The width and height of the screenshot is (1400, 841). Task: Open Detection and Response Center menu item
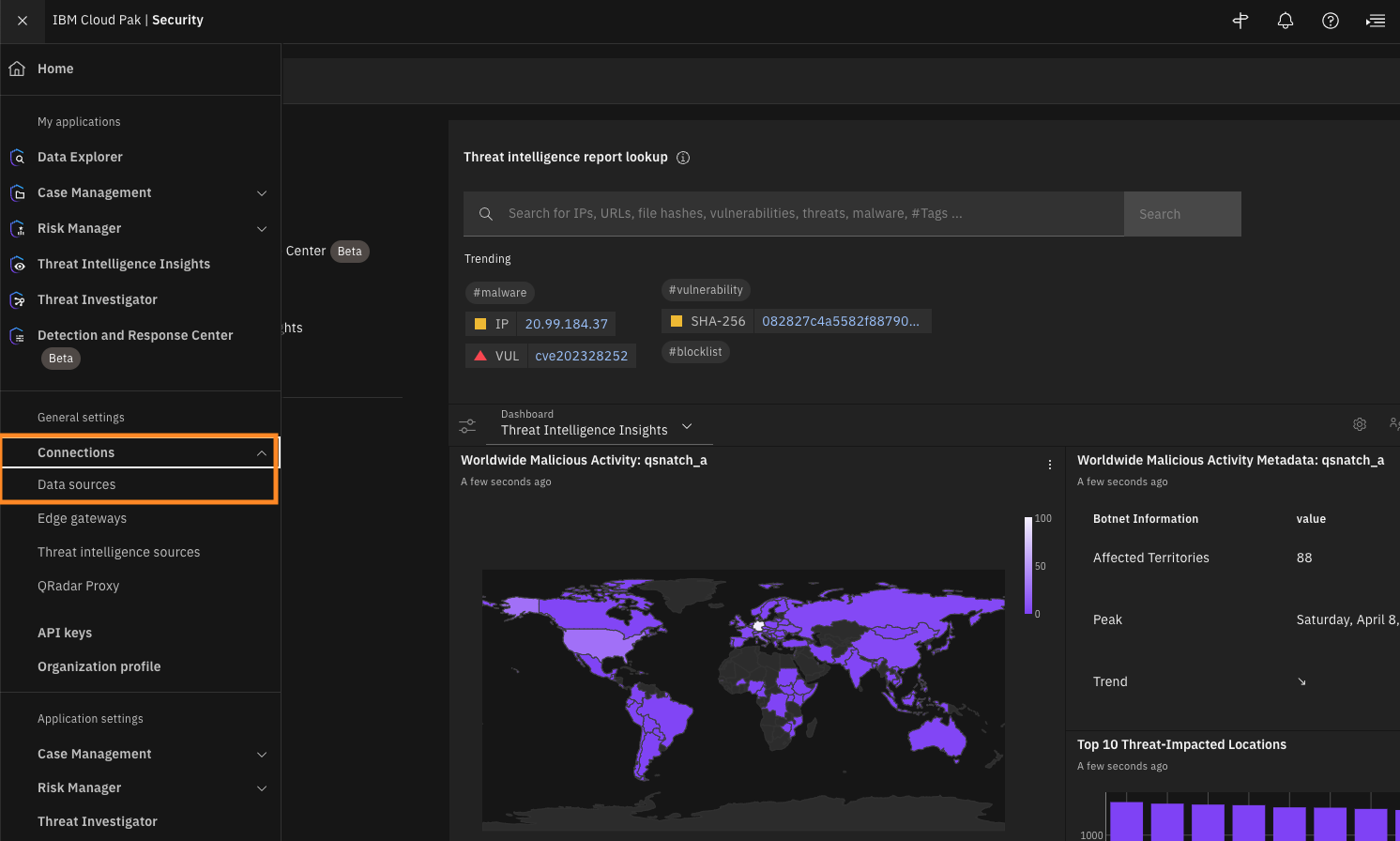[135, 335]
